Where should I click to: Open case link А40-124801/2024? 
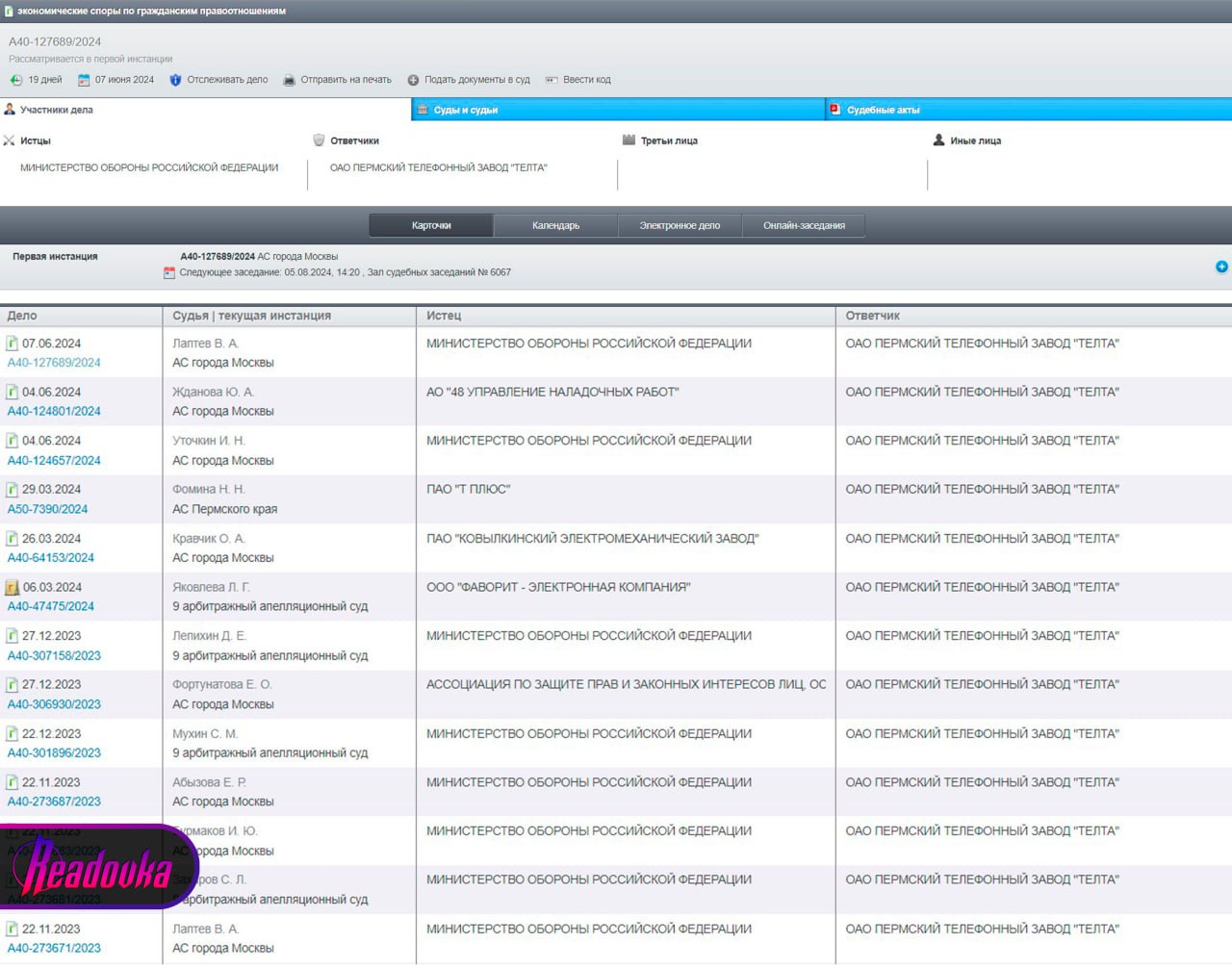pos(54,411)
